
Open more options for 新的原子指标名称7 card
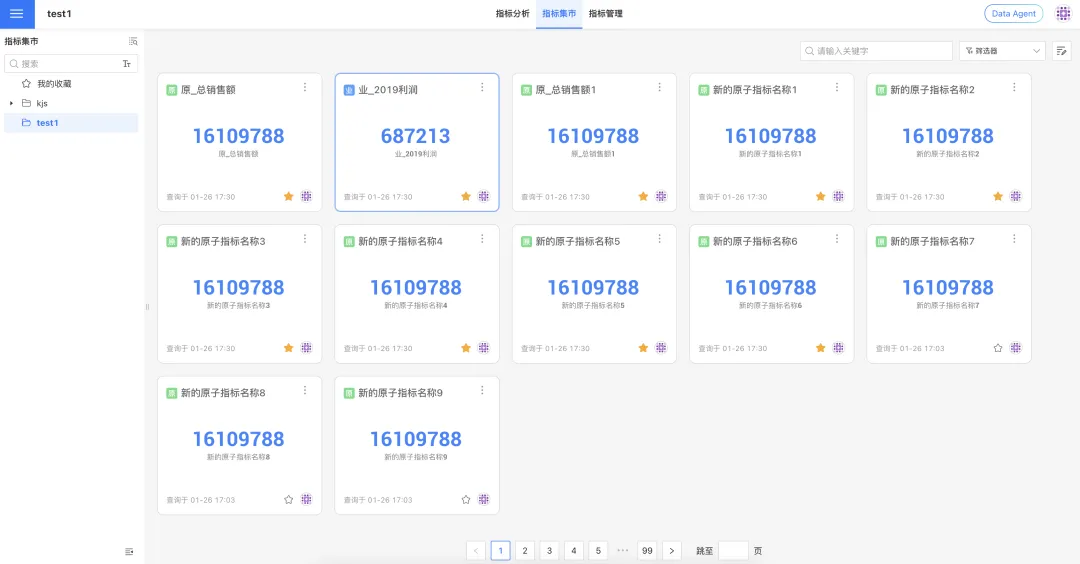pos(1014,239)
